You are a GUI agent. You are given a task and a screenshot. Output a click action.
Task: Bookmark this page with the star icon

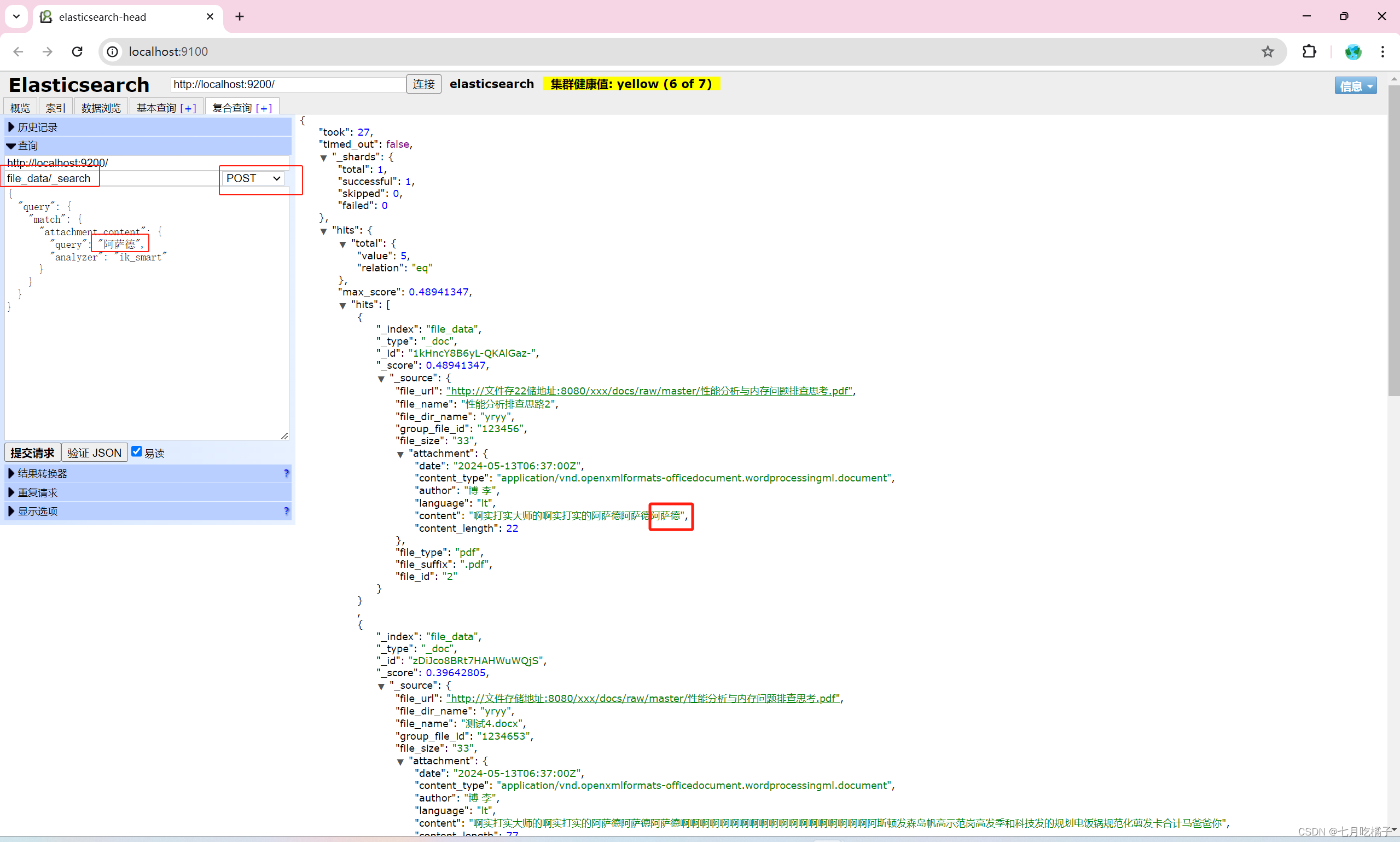[1268, 51]
